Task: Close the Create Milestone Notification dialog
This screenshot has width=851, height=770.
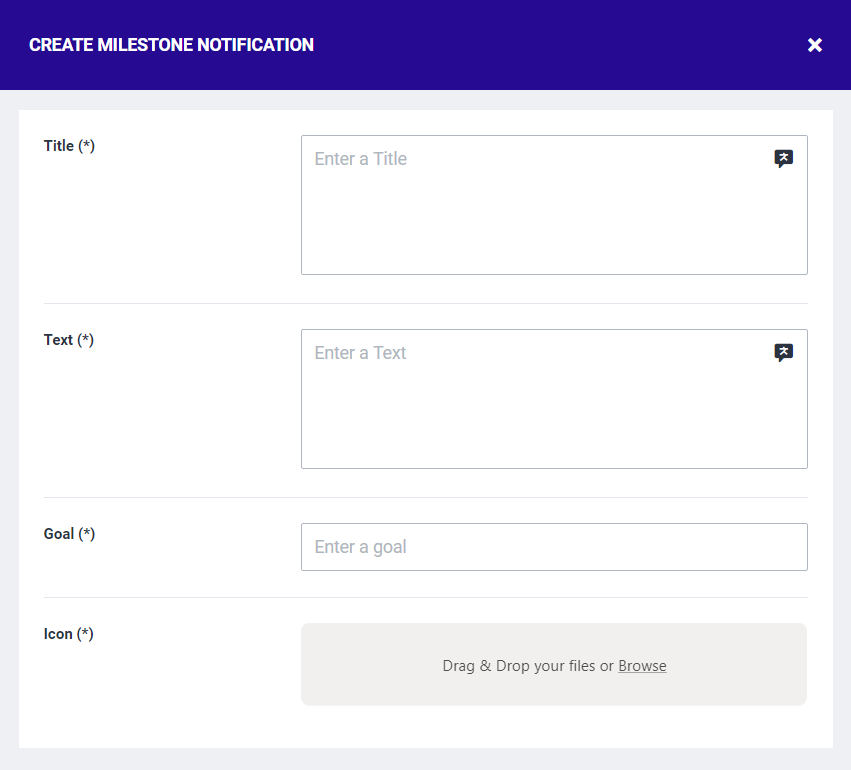Action: [815, 45]
